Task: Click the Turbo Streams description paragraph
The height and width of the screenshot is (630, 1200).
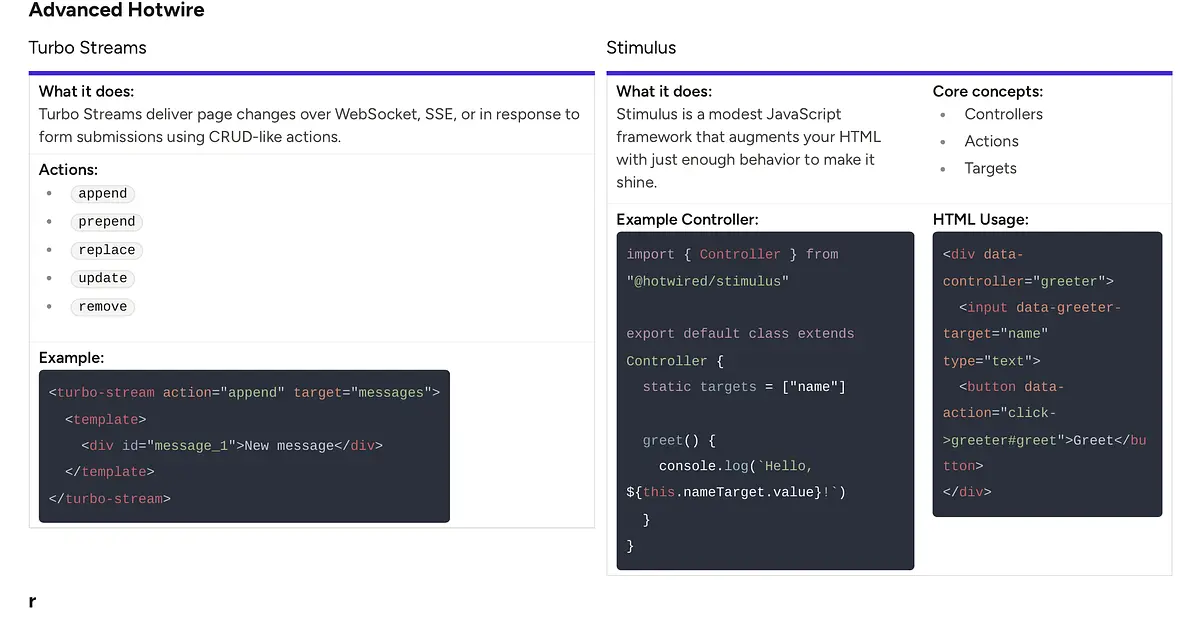Action: pos(308,125)
